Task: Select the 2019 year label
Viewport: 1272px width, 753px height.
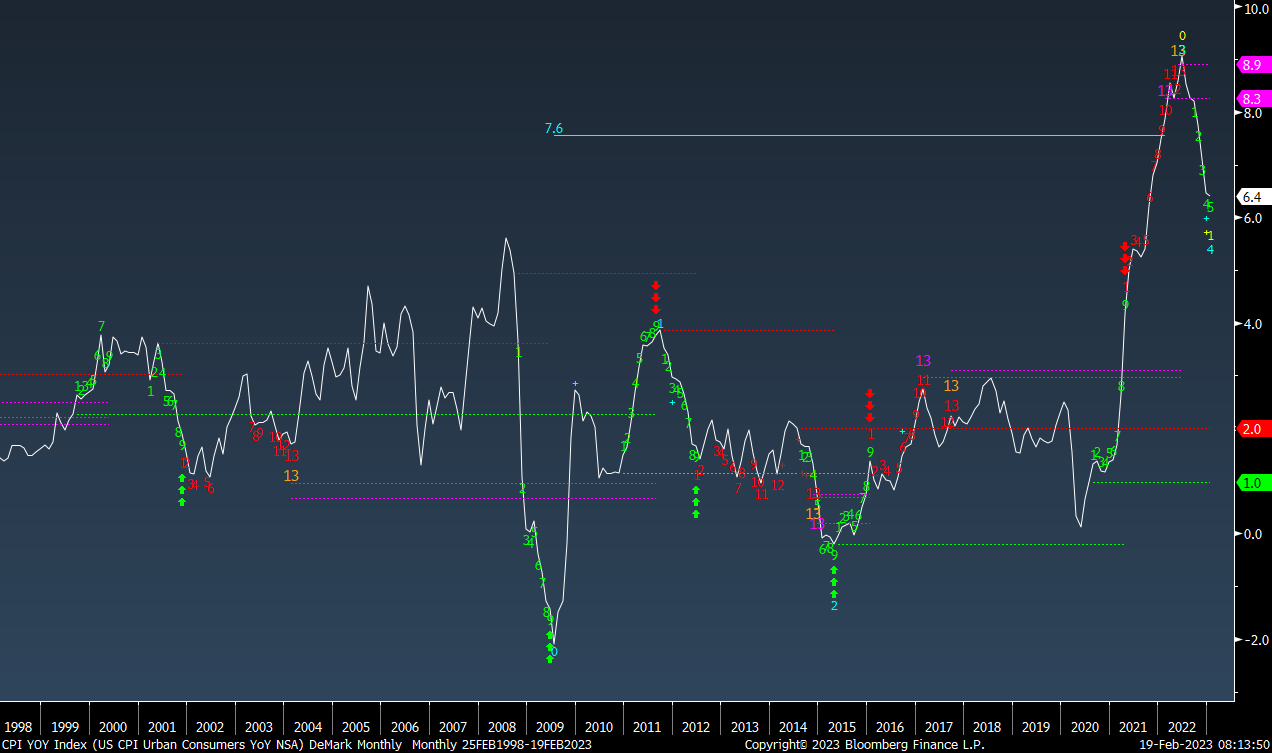Action: point(1035,727)
